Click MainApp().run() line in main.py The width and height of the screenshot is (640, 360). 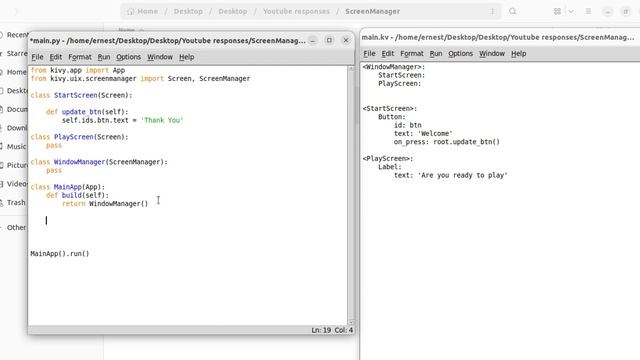click(x=60, y=253)
